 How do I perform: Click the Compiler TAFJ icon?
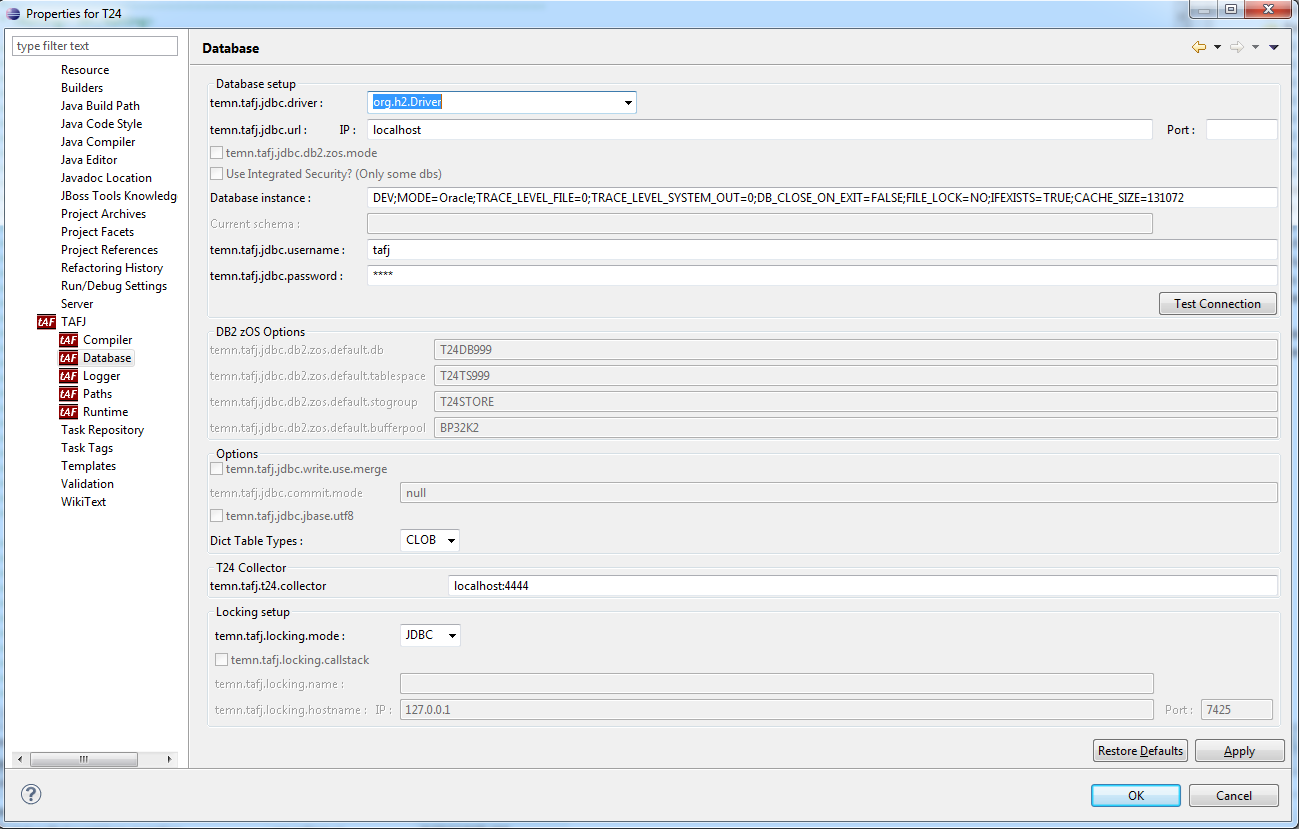coord(68,340)
